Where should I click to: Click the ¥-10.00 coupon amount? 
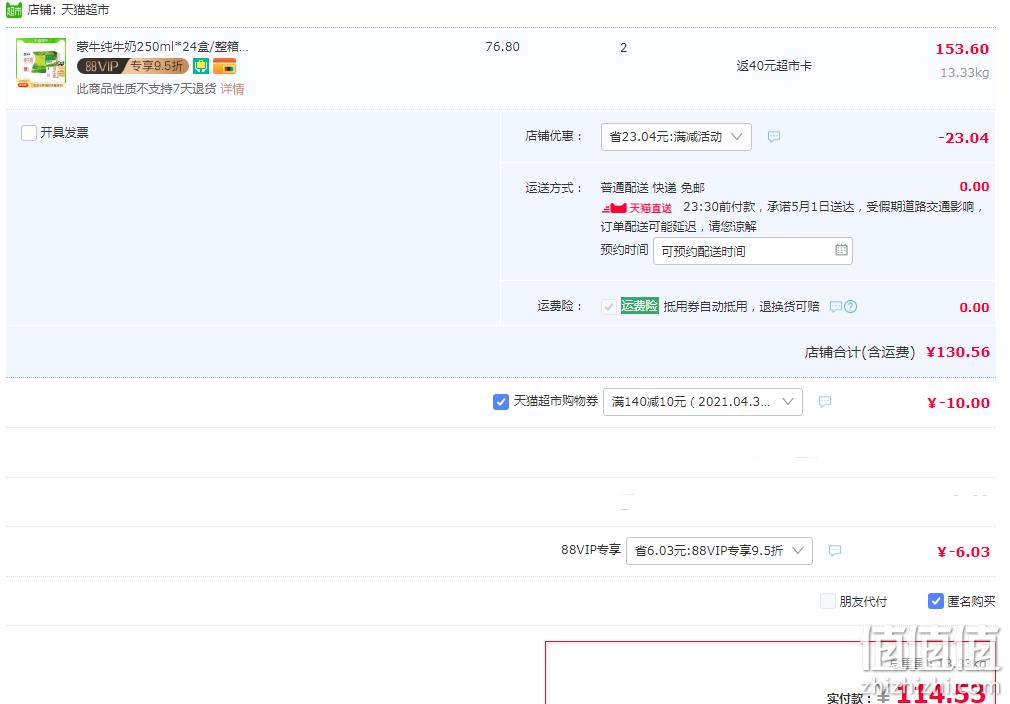pos(958,403)
